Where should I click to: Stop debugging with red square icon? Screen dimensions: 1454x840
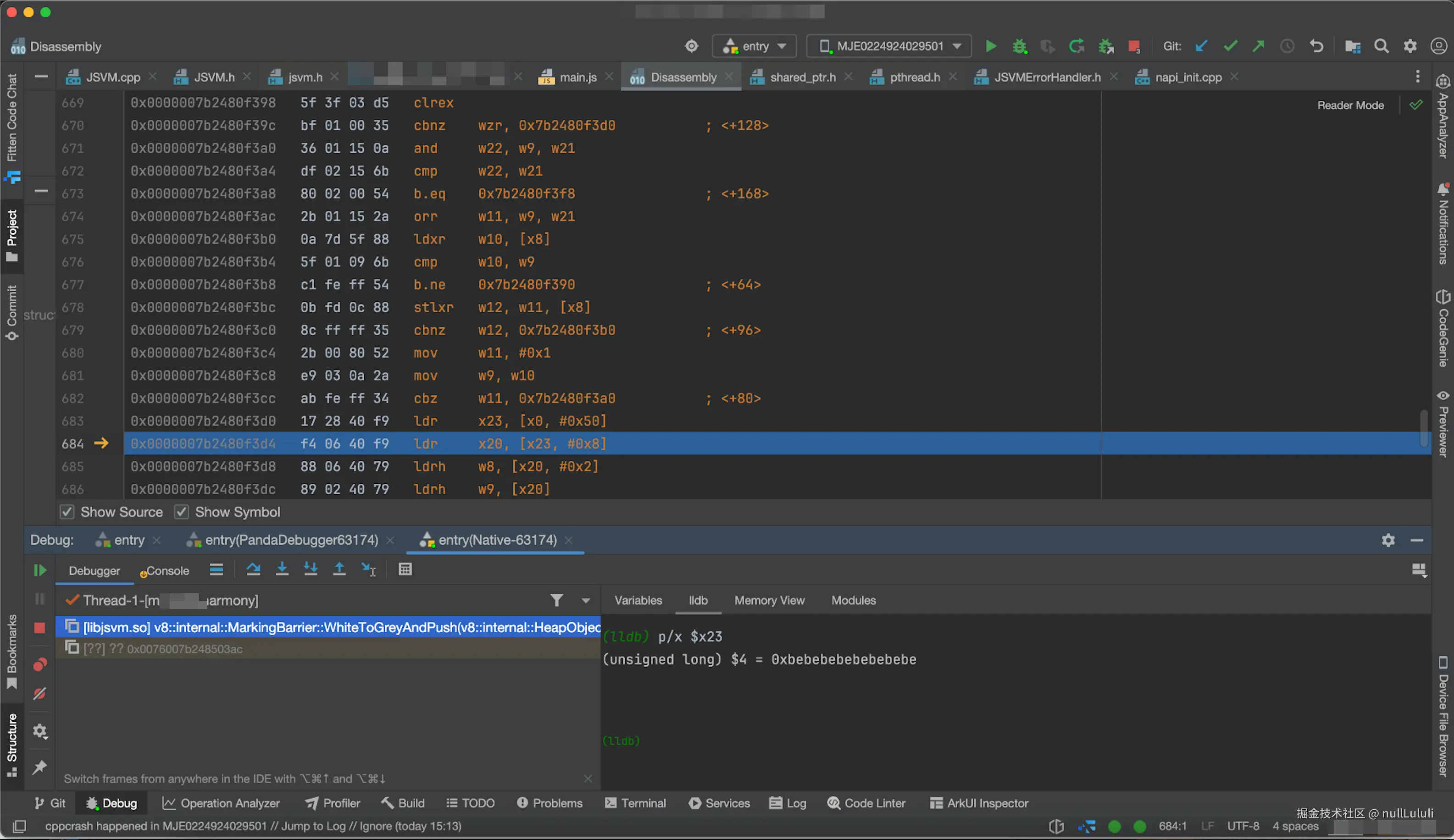tap(40, 628)
